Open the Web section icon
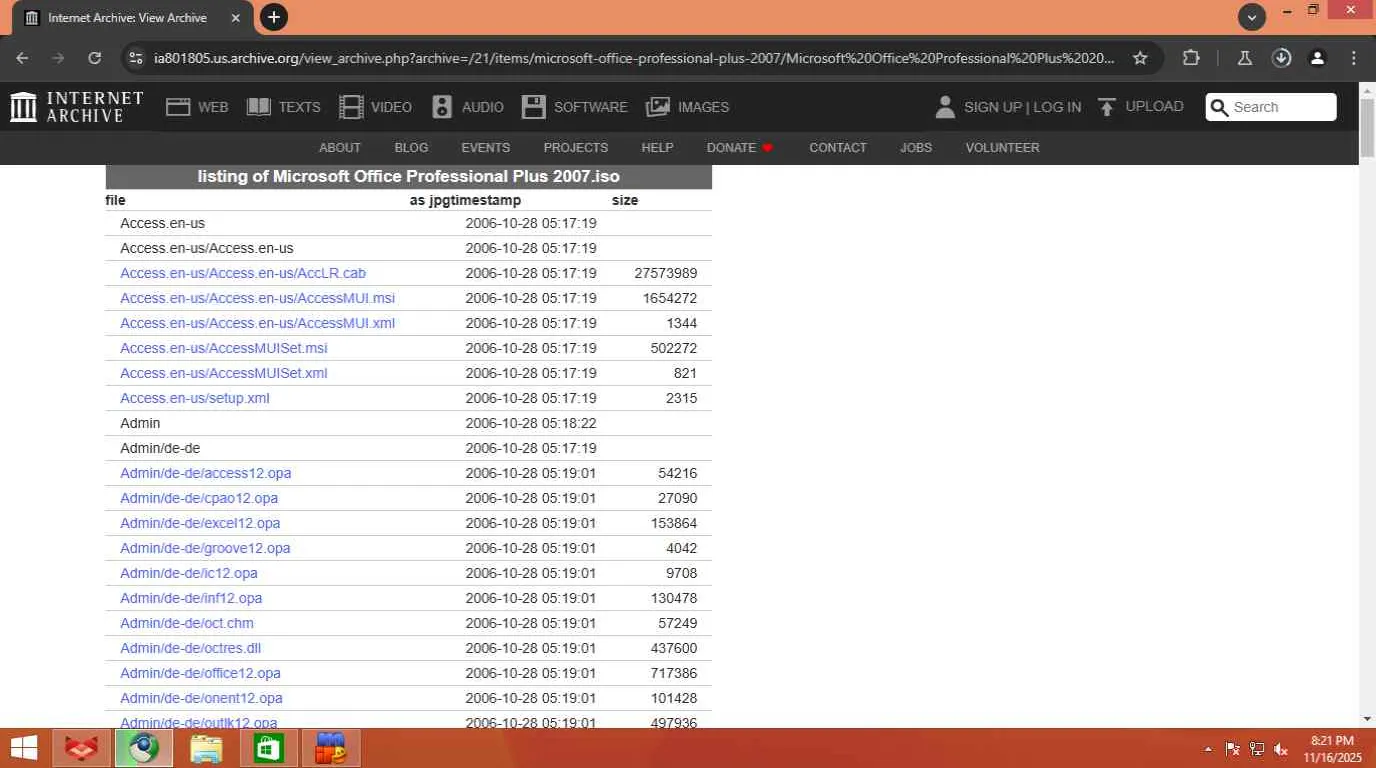The height and width of the screenshot is (768, 1376). tap(178, 107)
